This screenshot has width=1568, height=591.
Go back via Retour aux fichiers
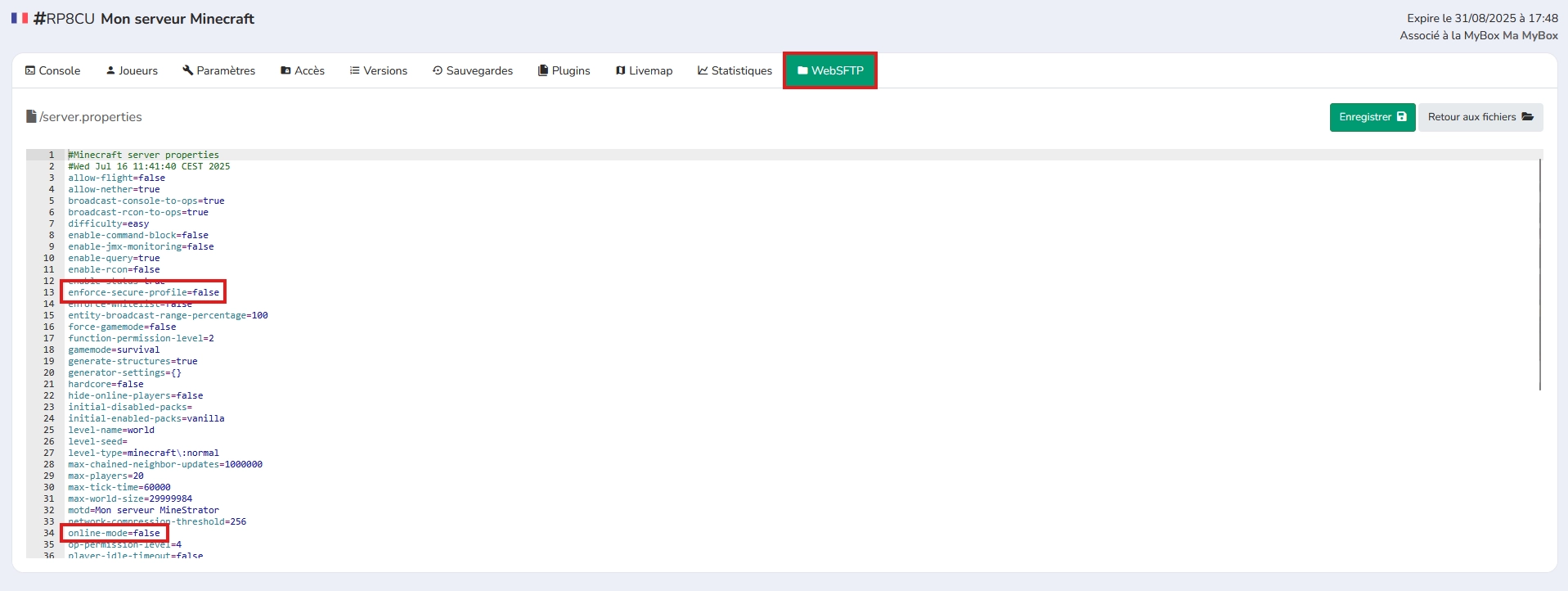coord(1480,117)
